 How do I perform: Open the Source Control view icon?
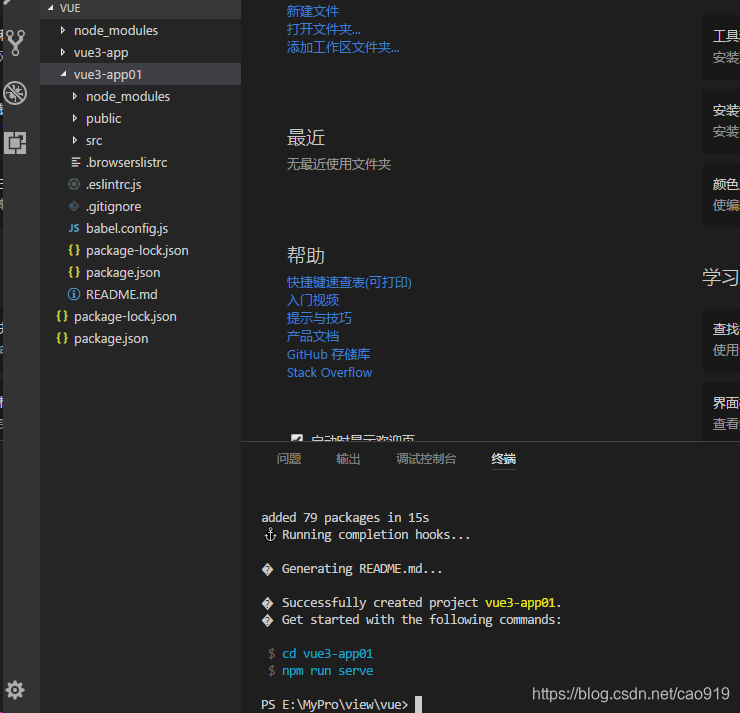coord(16,42)
